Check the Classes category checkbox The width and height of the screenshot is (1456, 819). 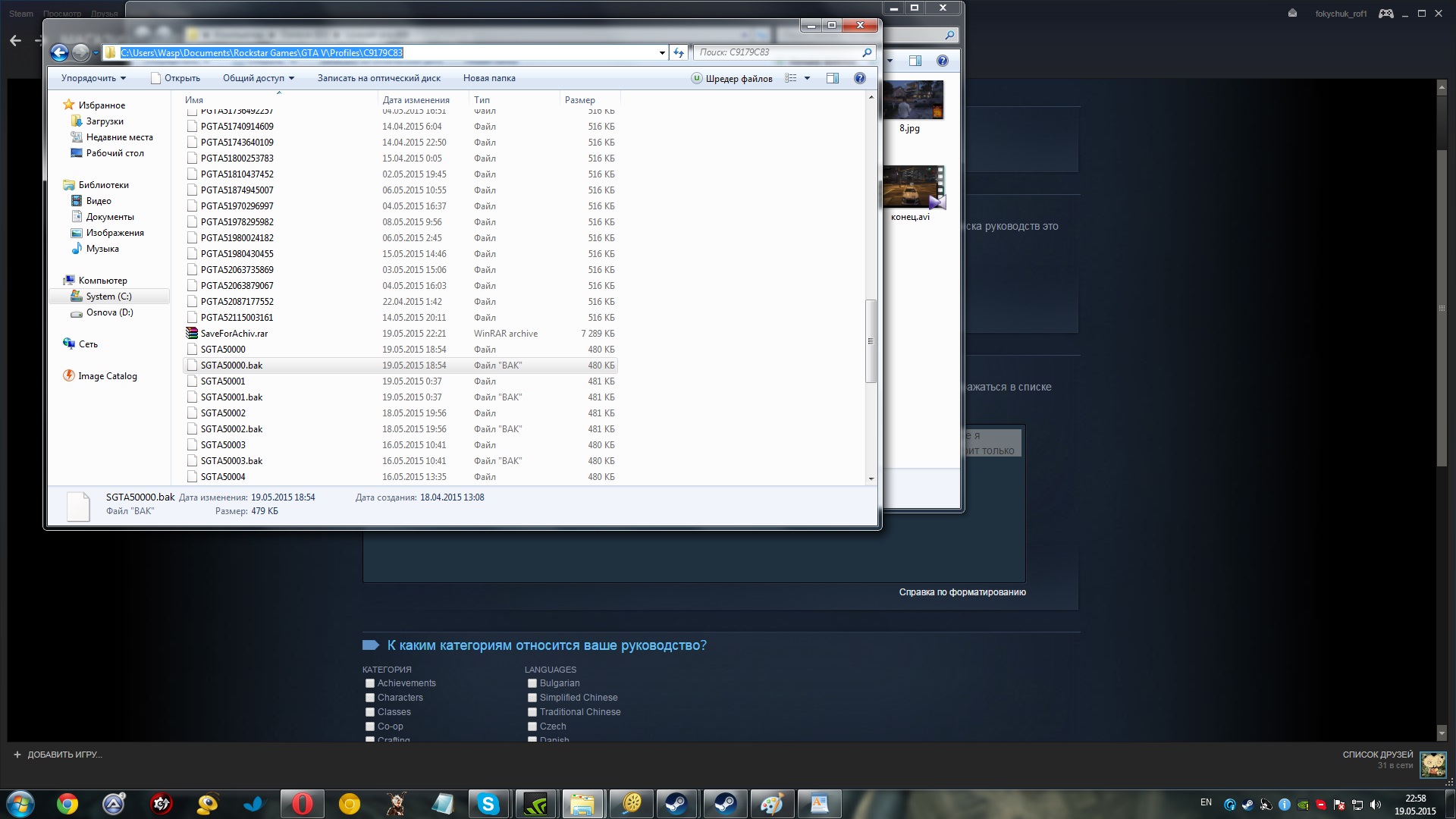coord(370,712)
